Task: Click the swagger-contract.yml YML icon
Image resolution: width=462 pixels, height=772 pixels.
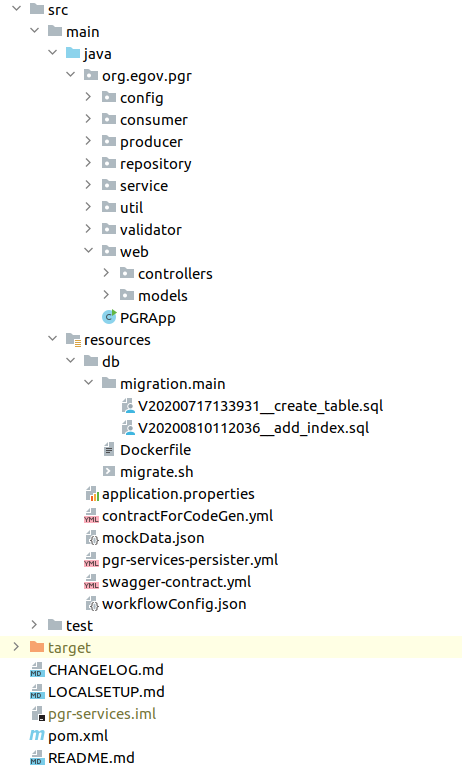Action: pos(91,582)
